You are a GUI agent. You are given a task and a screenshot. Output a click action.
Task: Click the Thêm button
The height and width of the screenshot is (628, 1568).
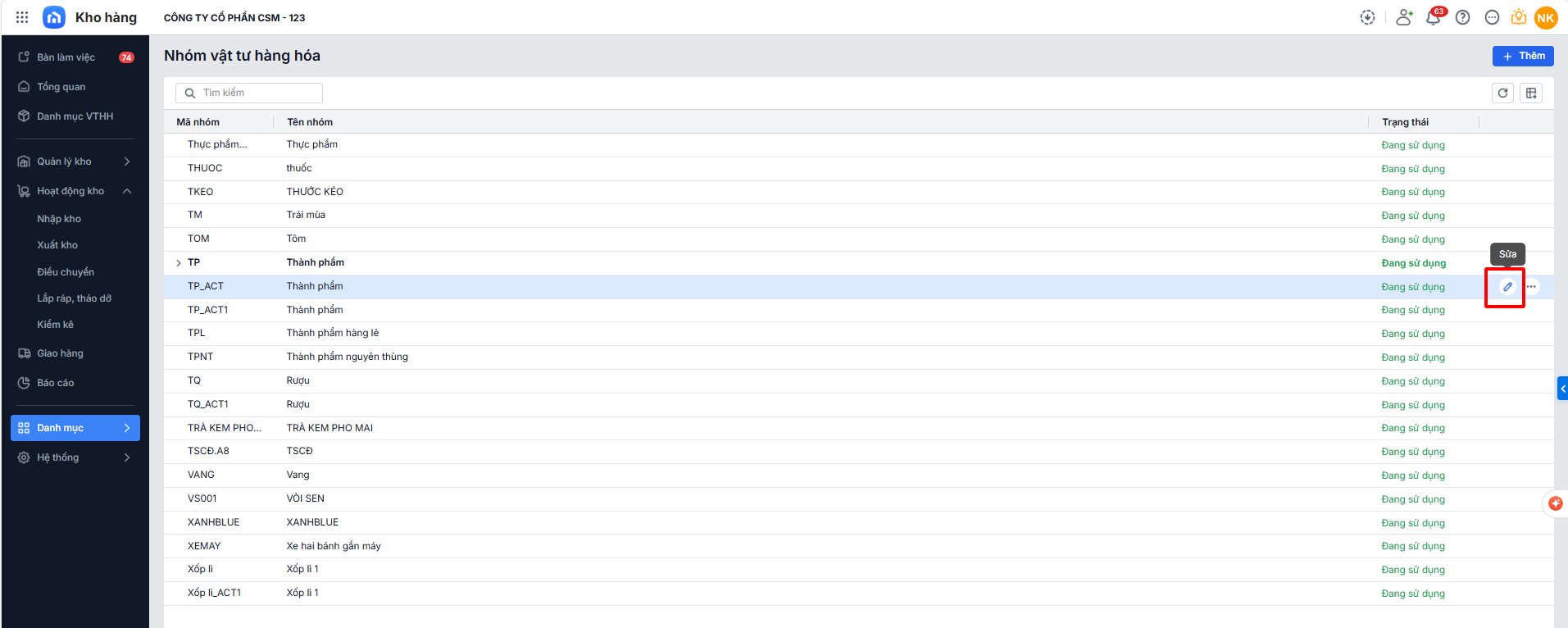pyautogui.click(x=1523, y=56)
